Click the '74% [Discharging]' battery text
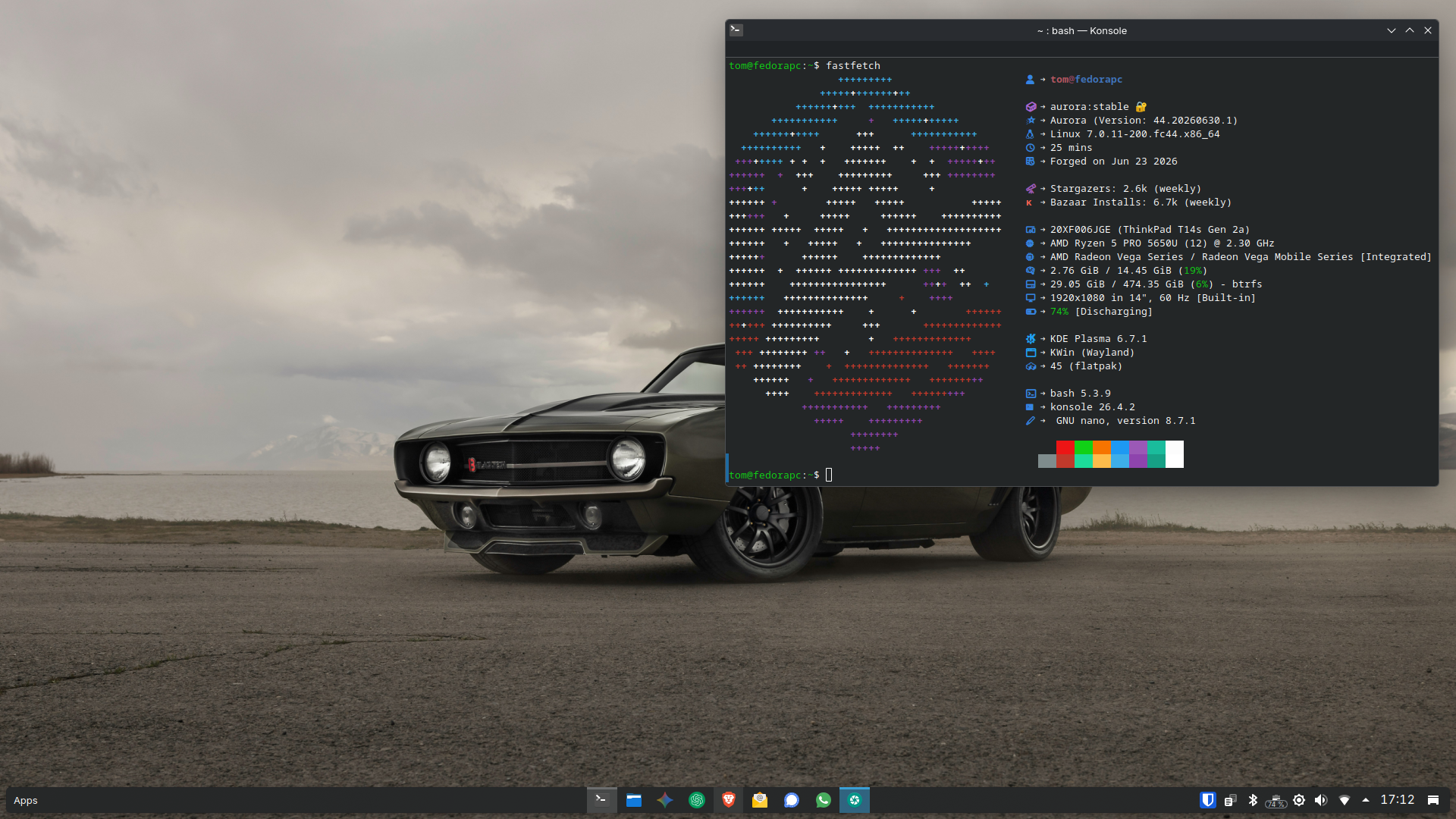This screenshot has width=1456, height=819. point(1102,312)
